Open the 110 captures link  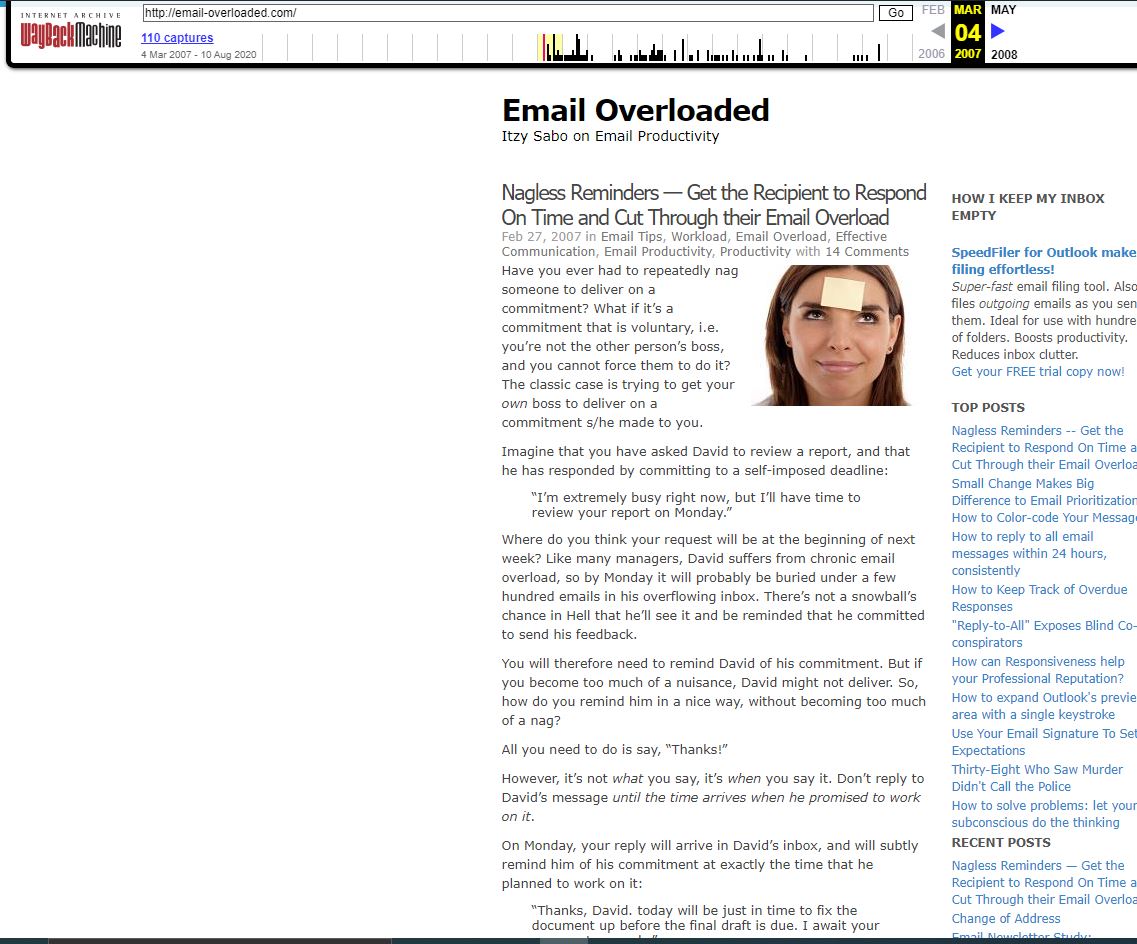coord(177,38)
